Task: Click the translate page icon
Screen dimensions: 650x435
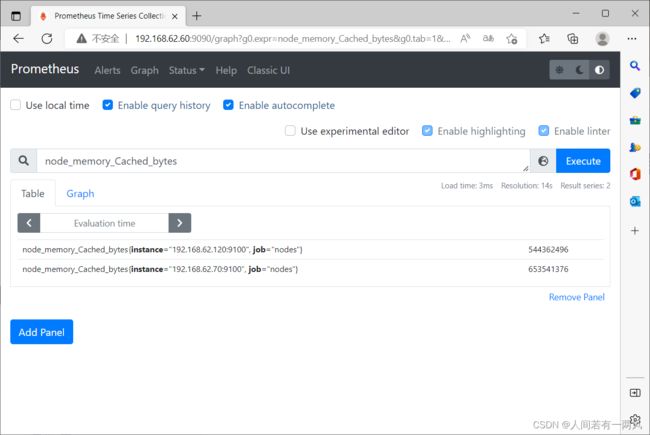Action: (488, 39)
